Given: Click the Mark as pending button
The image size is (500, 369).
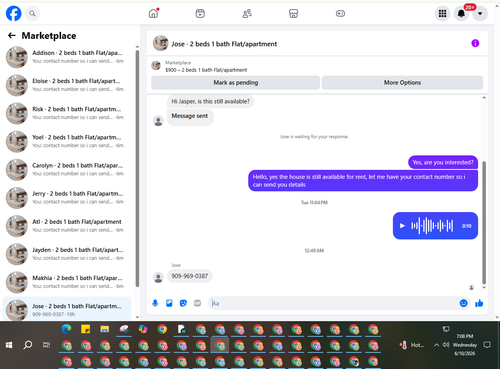Looking at the screenshot, I should 236,83.
